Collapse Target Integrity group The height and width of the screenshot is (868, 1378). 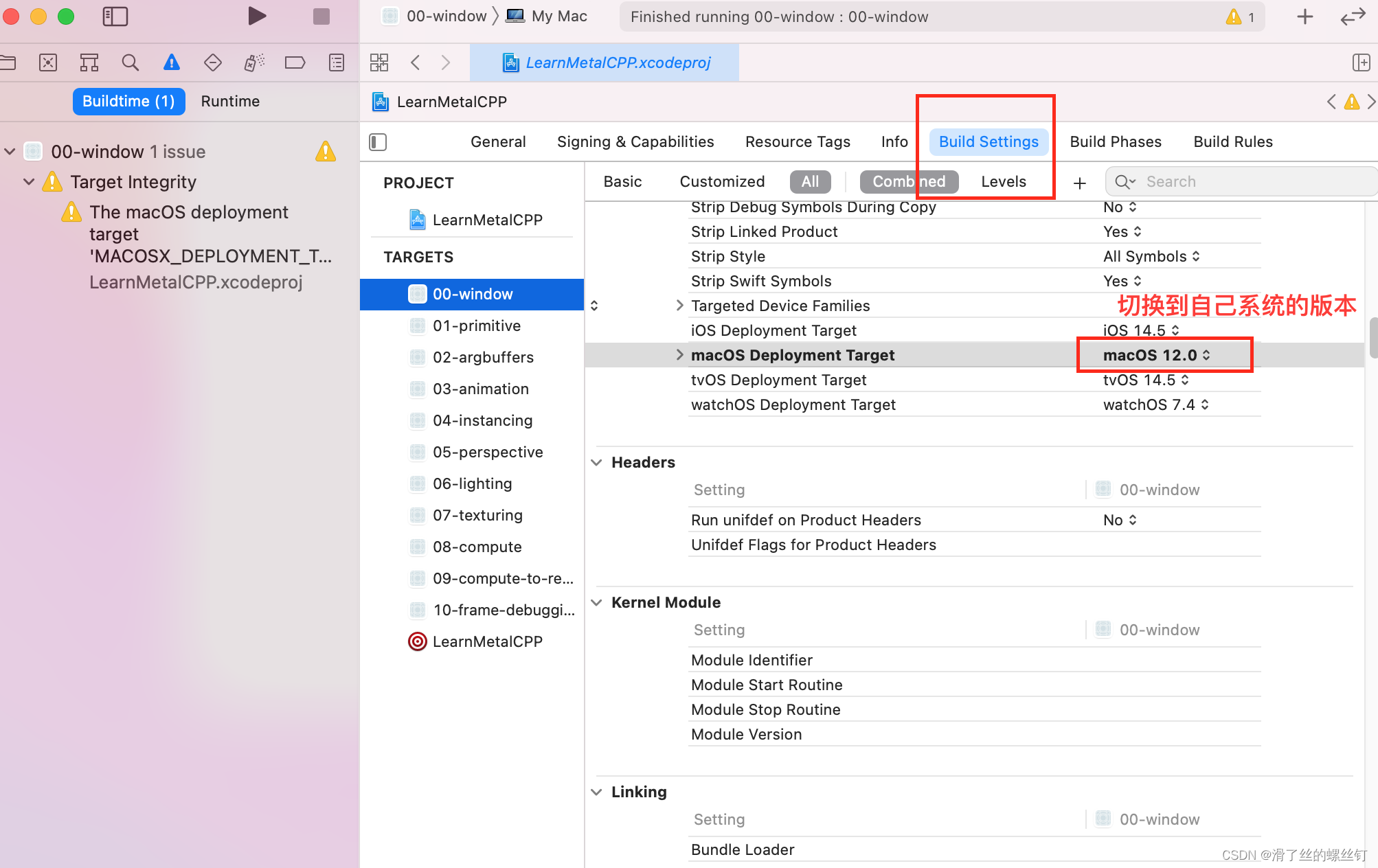(29, 181)
